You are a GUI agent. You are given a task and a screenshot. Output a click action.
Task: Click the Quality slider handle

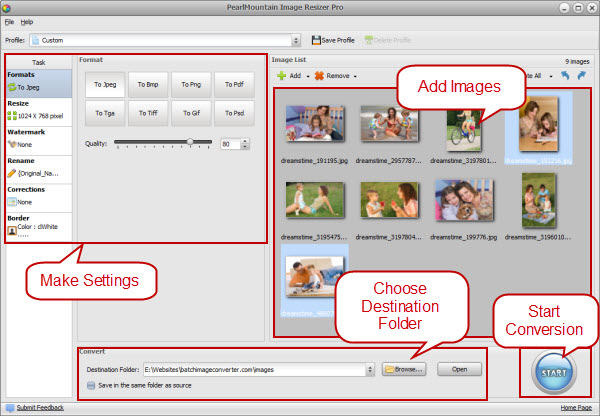(190, 142)
